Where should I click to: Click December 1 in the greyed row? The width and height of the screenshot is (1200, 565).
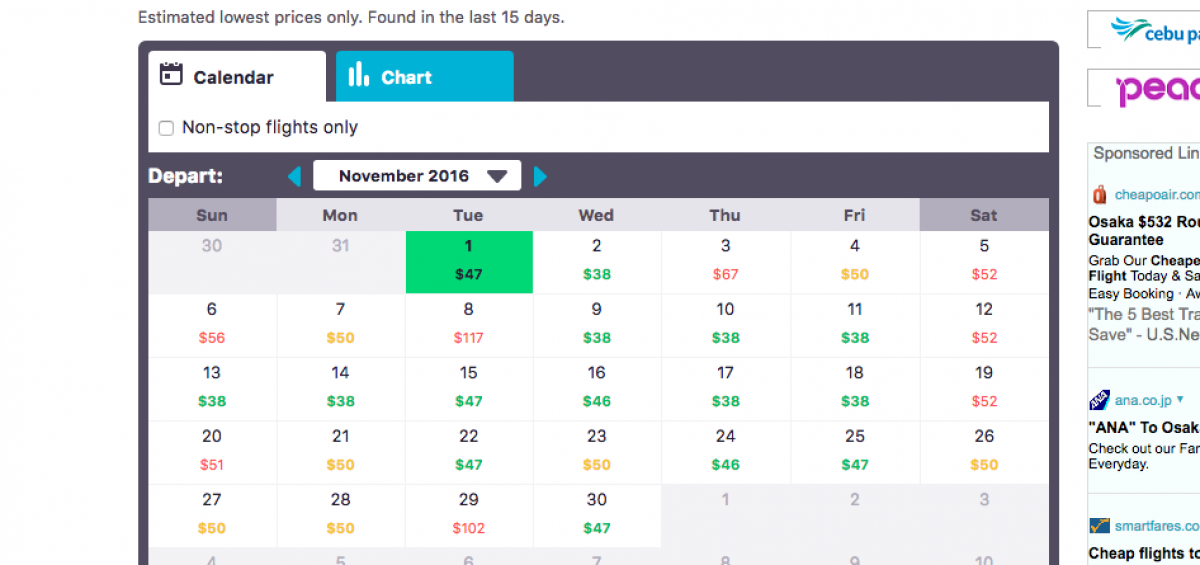point(725,500)
